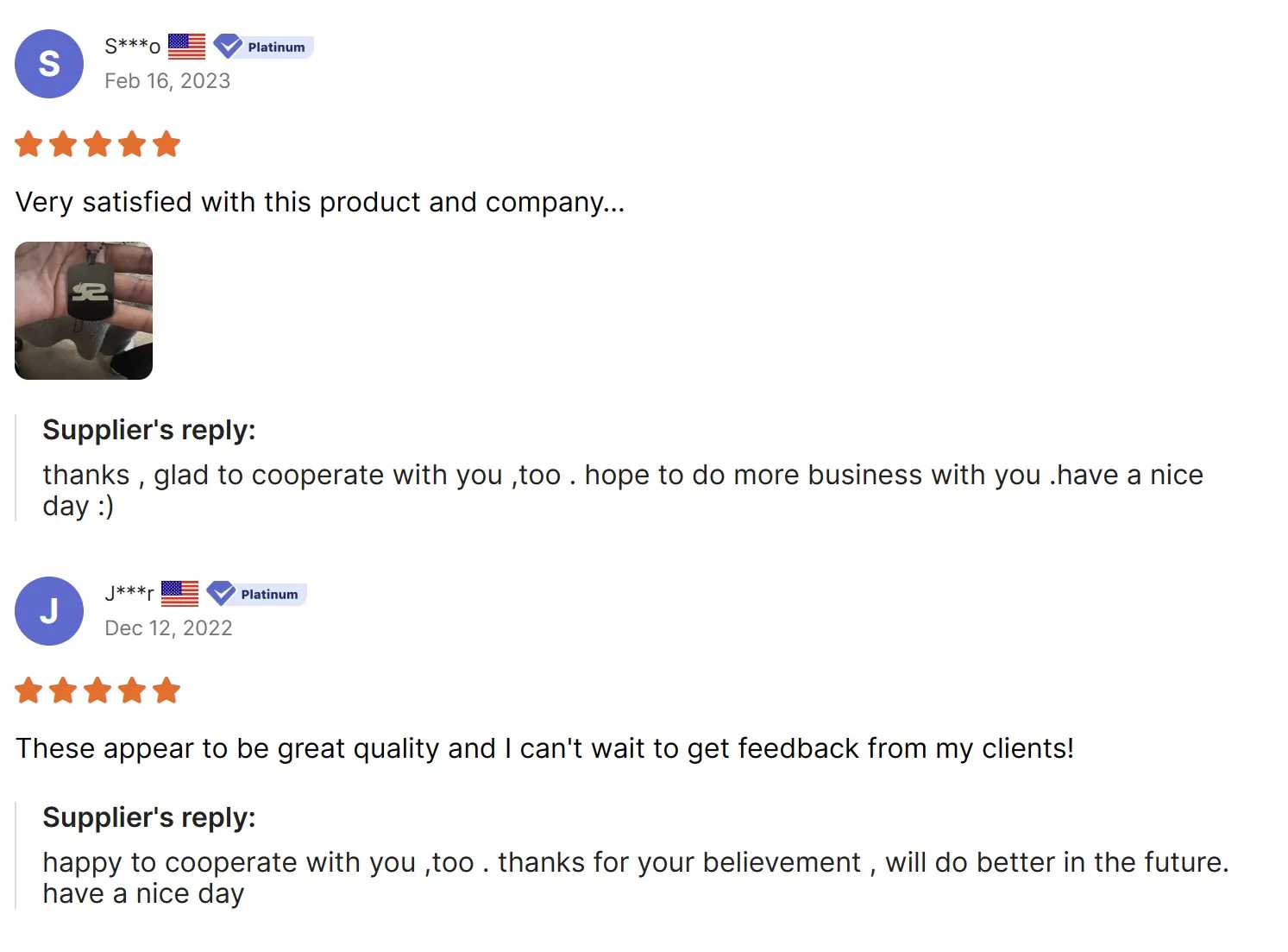1288x952 pixels.
Task: Open the review photo thumbnail of the pendant
Action: (84, 311)
